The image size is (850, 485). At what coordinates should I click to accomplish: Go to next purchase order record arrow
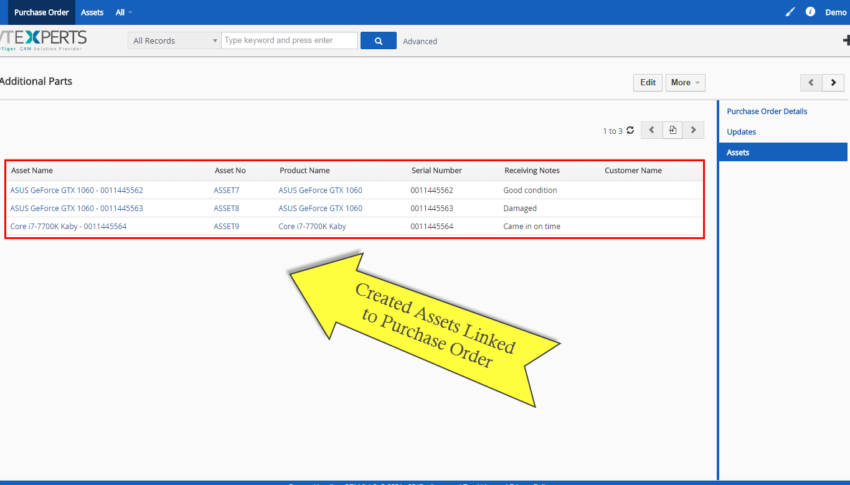coord(833,83)
